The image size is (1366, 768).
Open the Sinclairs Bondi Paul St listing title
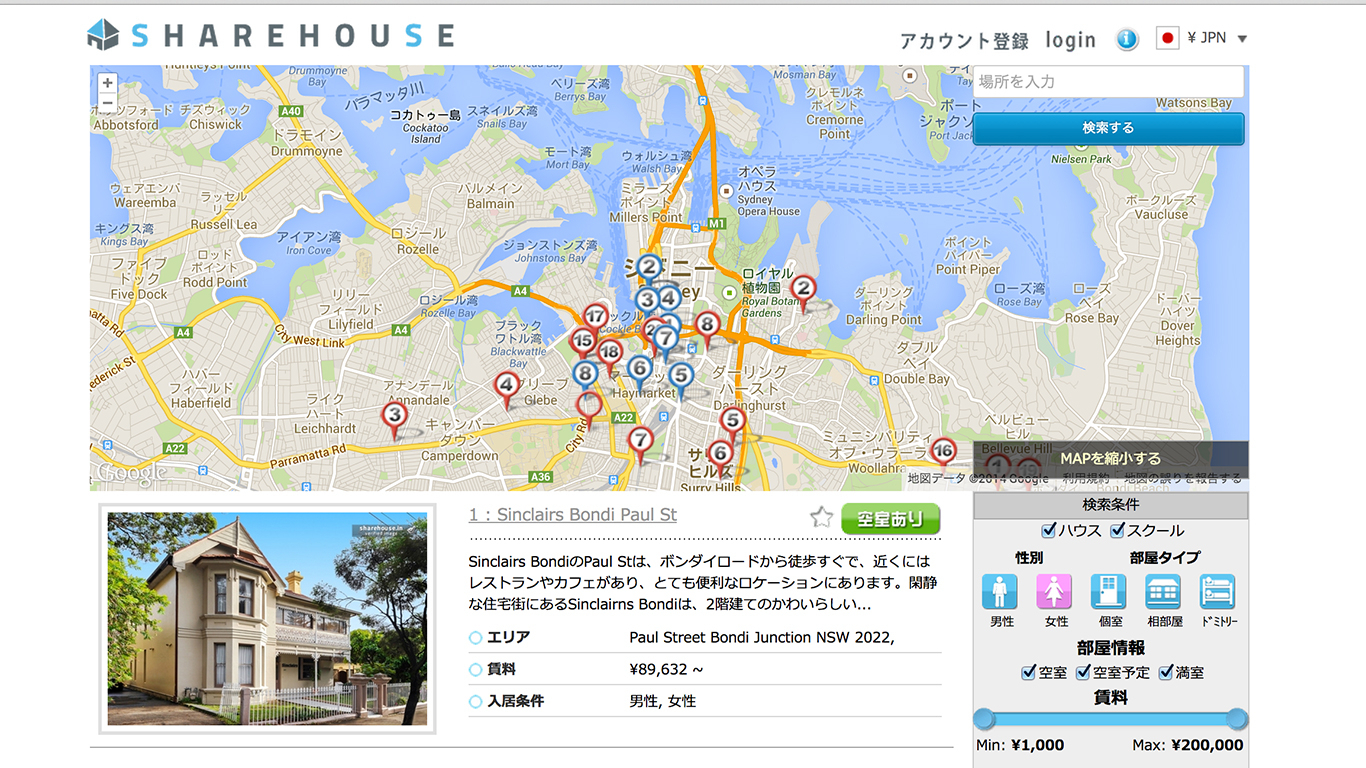573,515
